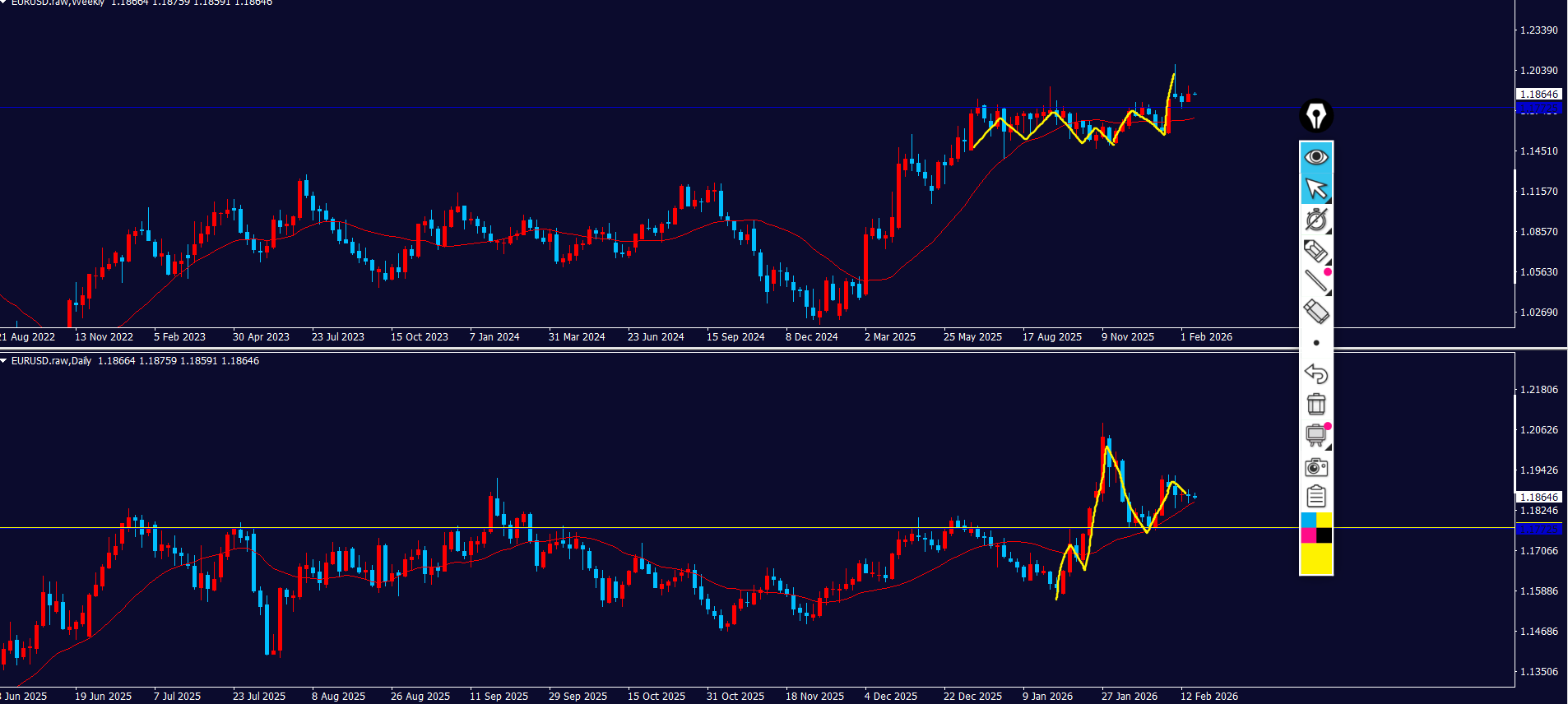The height and width of the screenshot is (704, 1568).
Task: Select the timed disappearing pen tool
Action: (1315, 220)
